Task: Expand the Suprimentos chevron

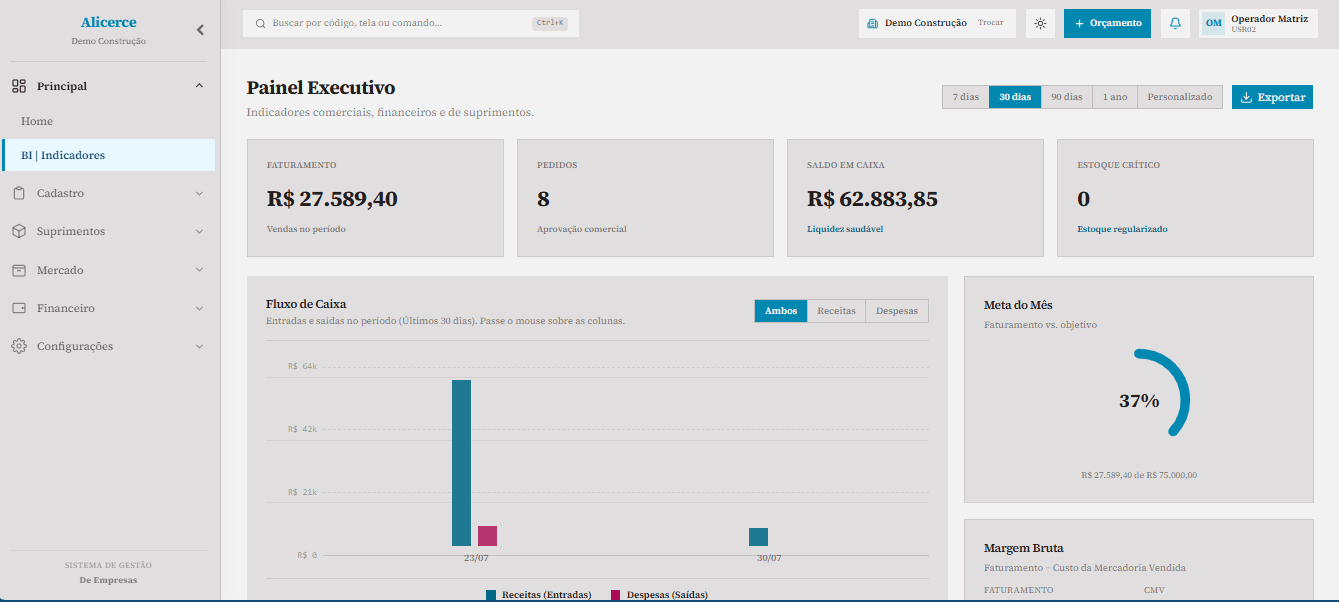Action: click(x=199, y=232)
